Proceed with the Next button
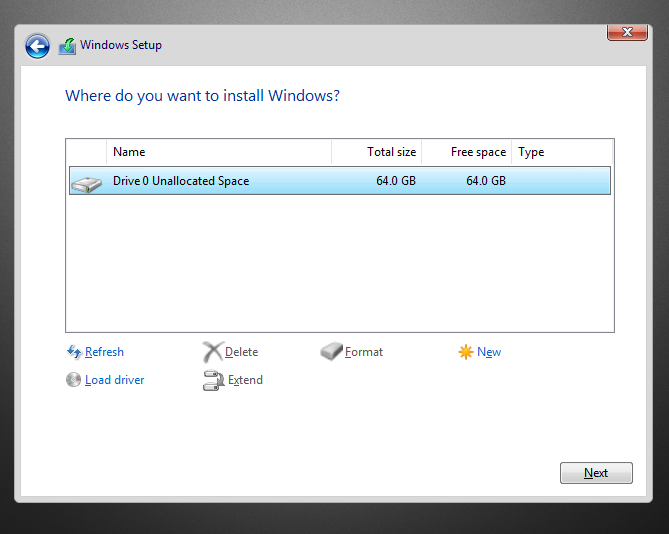Screen dimensions: 669x534 tap(596, 473)
